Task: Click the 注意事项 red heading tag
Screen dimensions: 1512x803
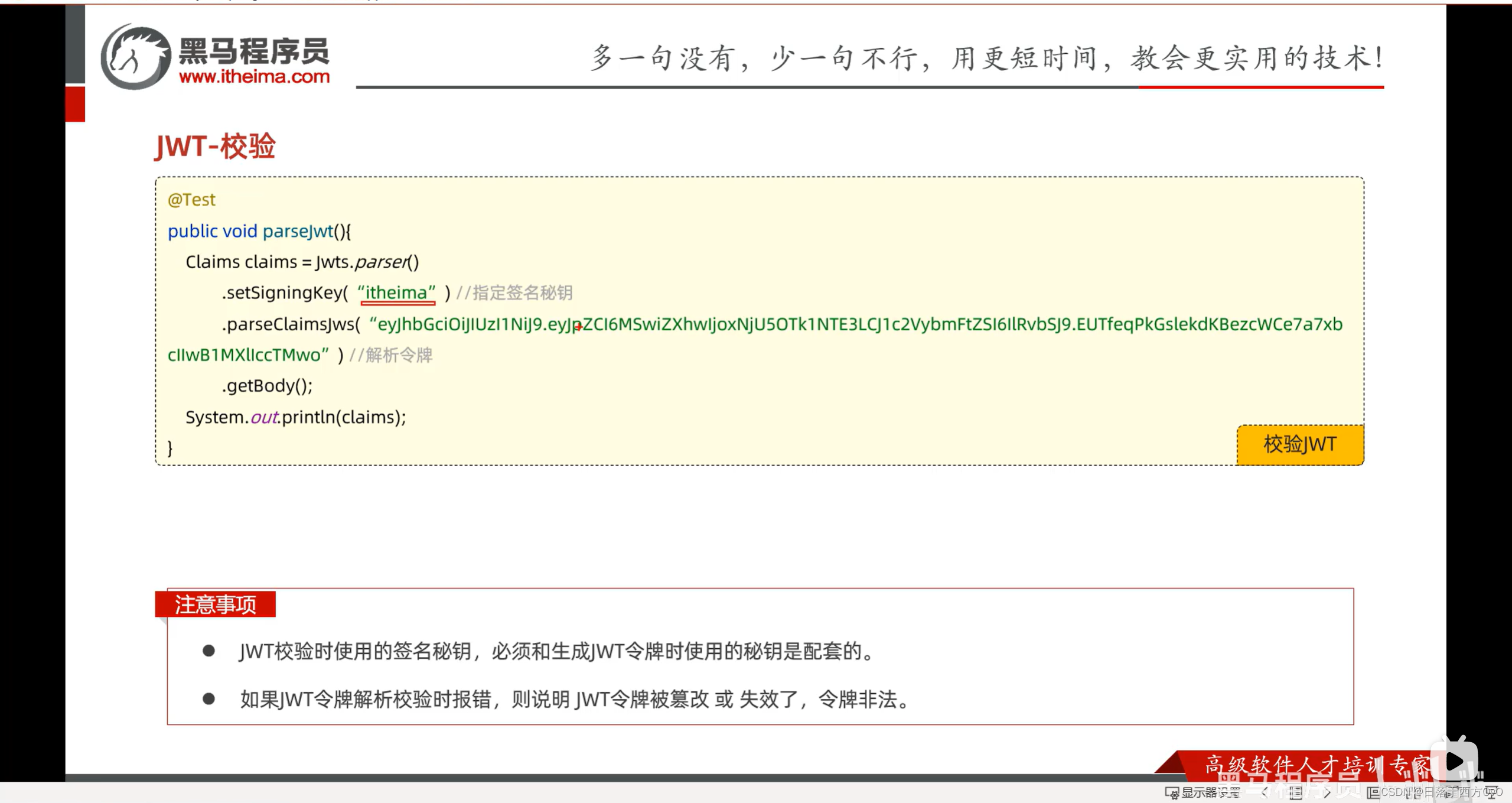Action: pos(215,604)
